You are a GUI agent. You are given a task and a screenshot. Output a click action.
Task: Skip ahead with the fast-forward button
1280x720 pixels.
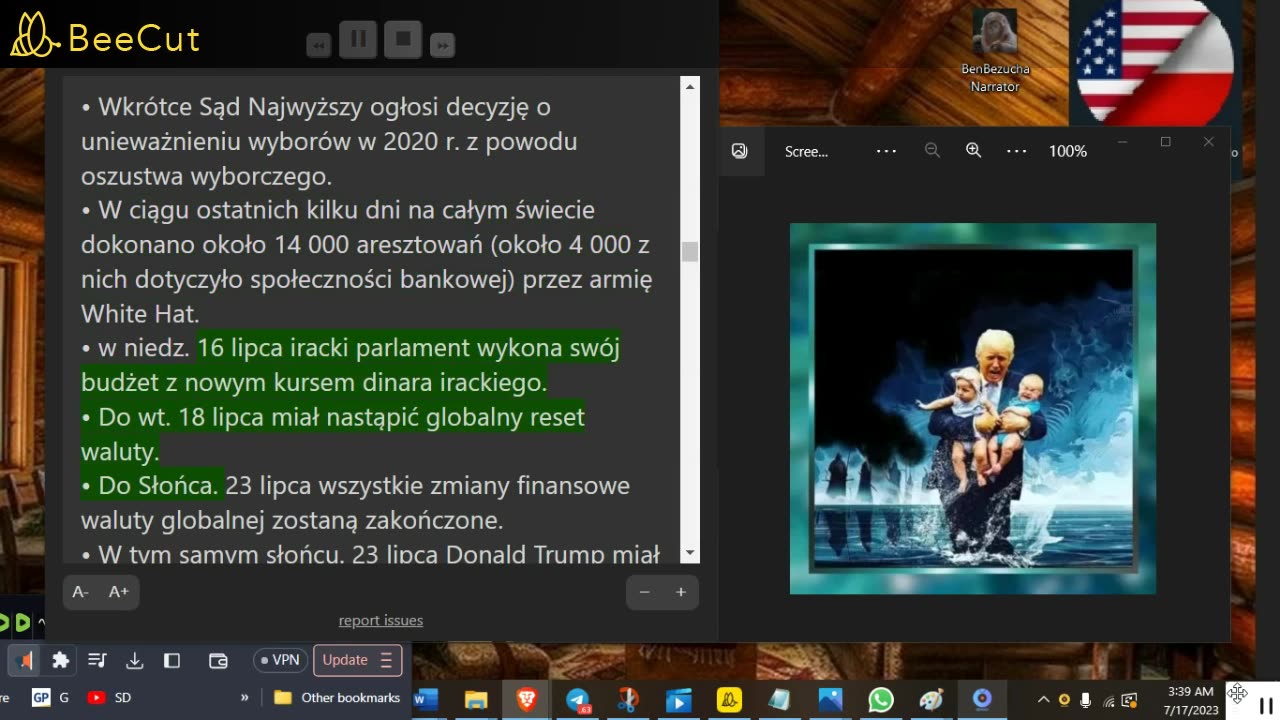click(442, 45)
